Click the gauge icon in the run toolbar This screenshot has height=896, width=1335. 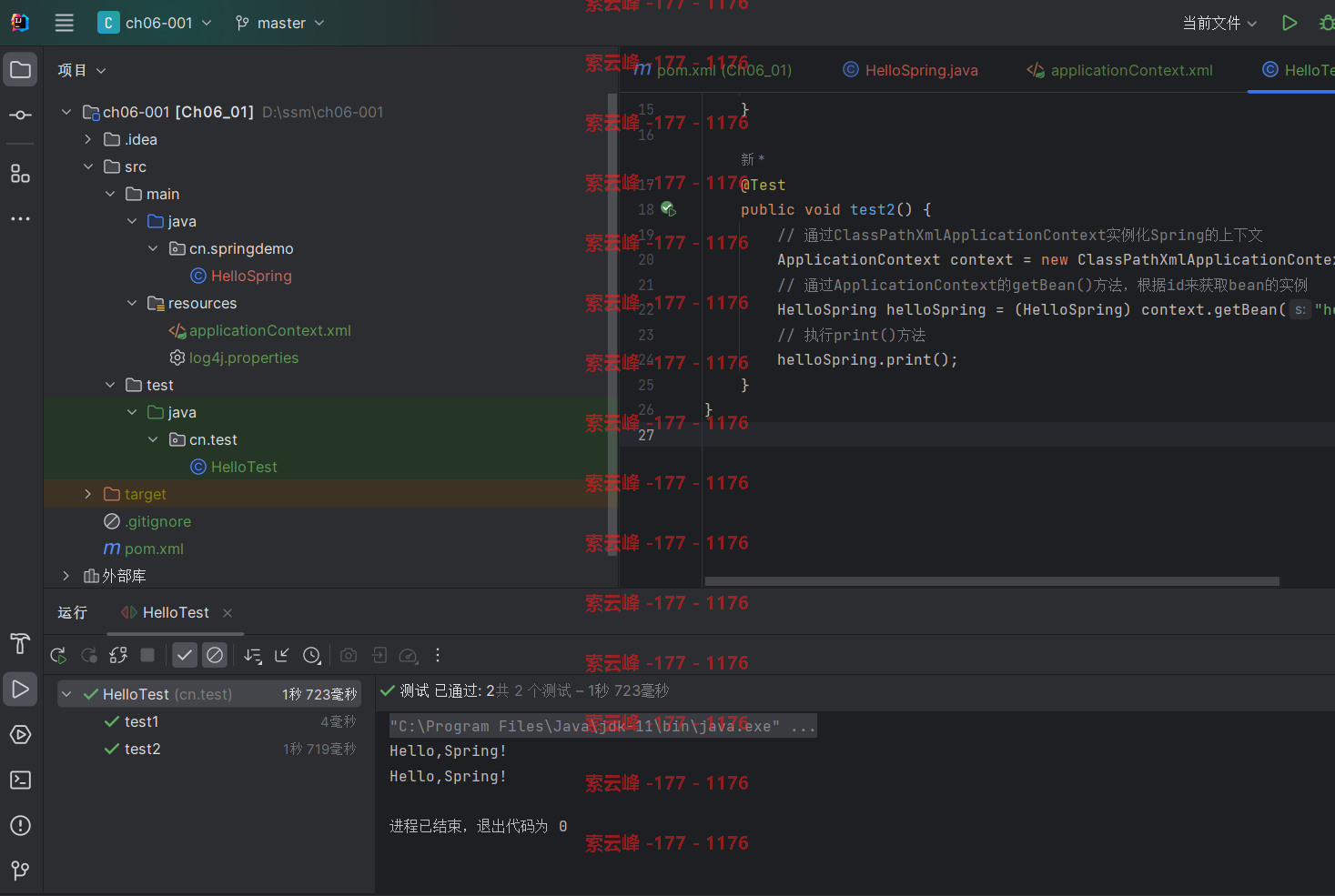409,655
